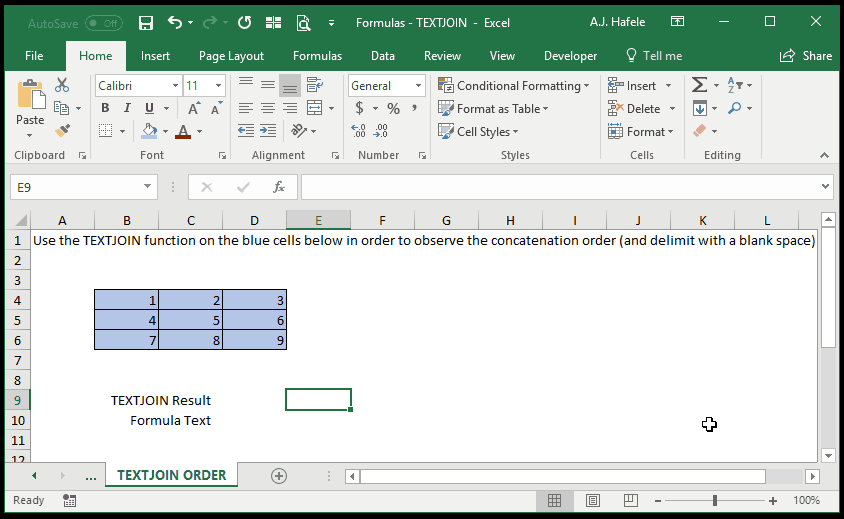Open the font size 11 dropdown
Image resolution: width=844 pixels, height=519 pixels.
[x=218, y=86]
